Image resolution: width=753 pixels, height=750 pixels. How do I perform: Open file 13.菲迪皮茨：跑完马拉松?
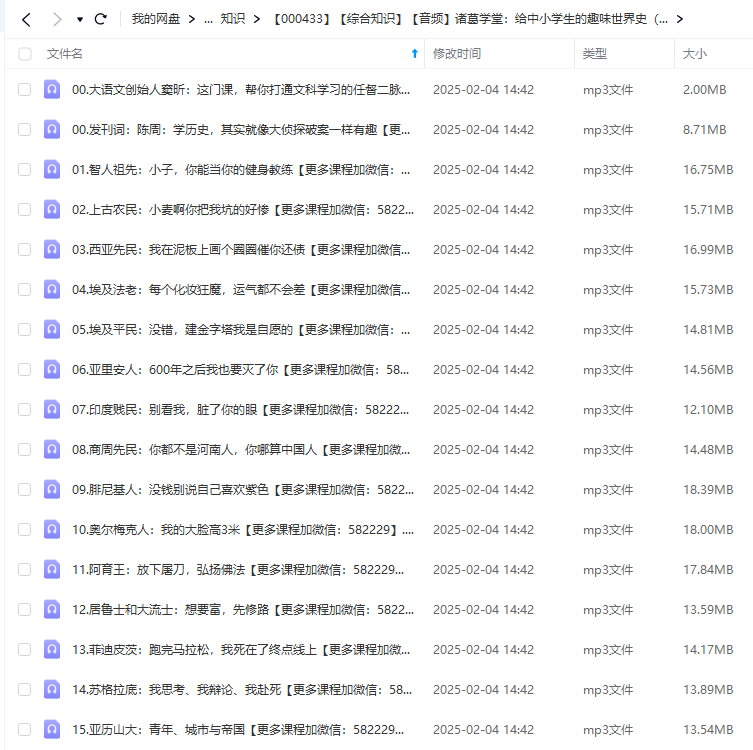pyautogui.click(x=241, y=650)
